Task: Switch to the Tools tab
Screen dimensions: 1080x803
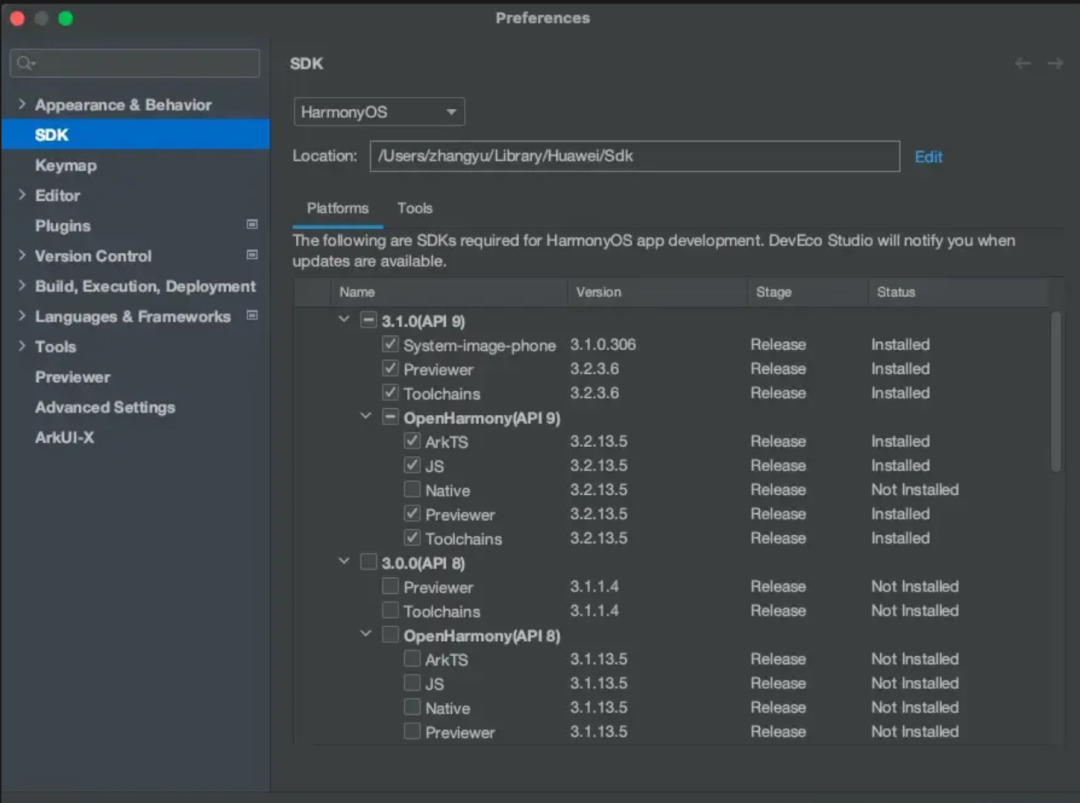Action: 414,208
